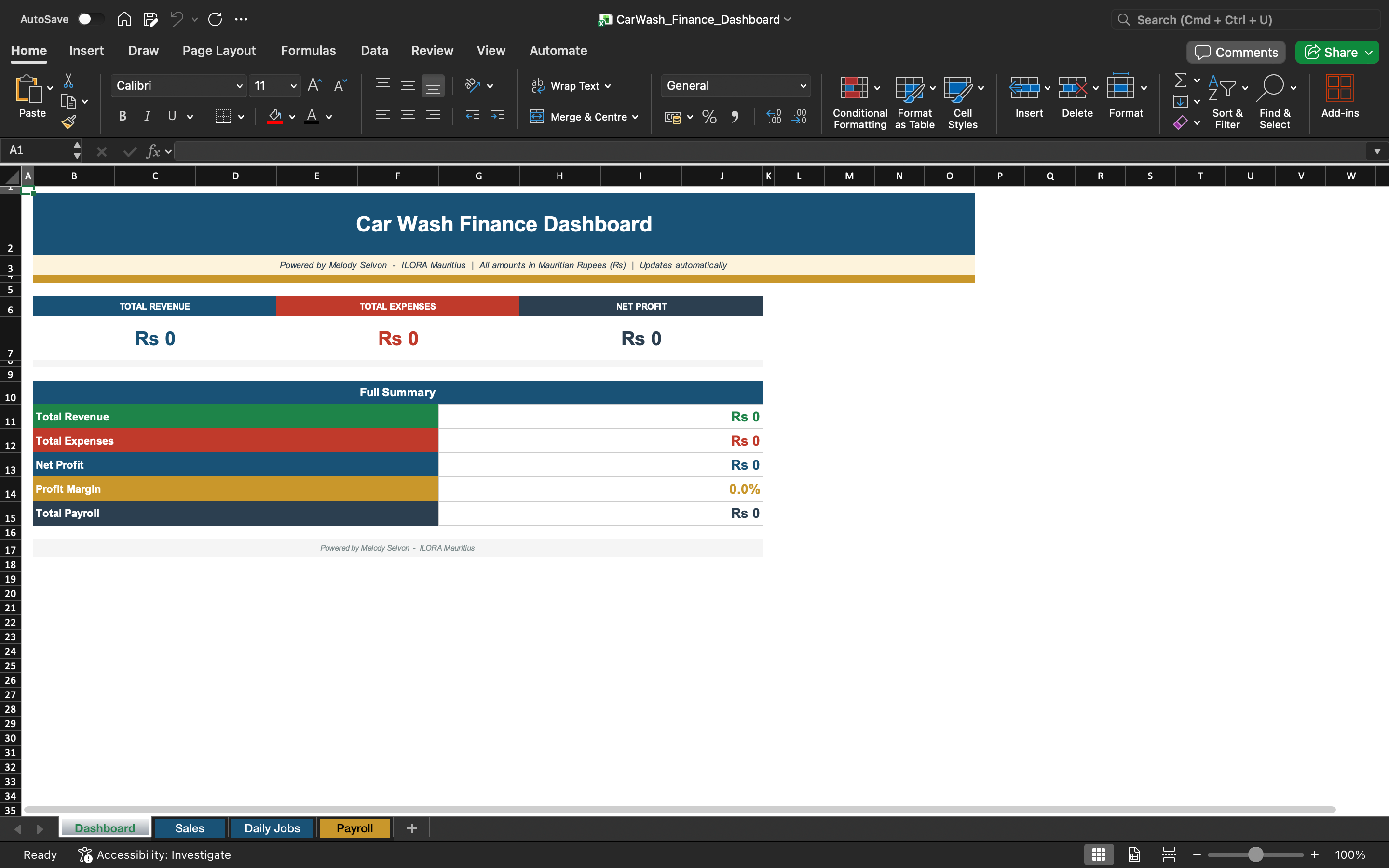Apply the red fill colour bucket
The height and width of the screenshot is (868, 1389).
click(x=275, y=117)
